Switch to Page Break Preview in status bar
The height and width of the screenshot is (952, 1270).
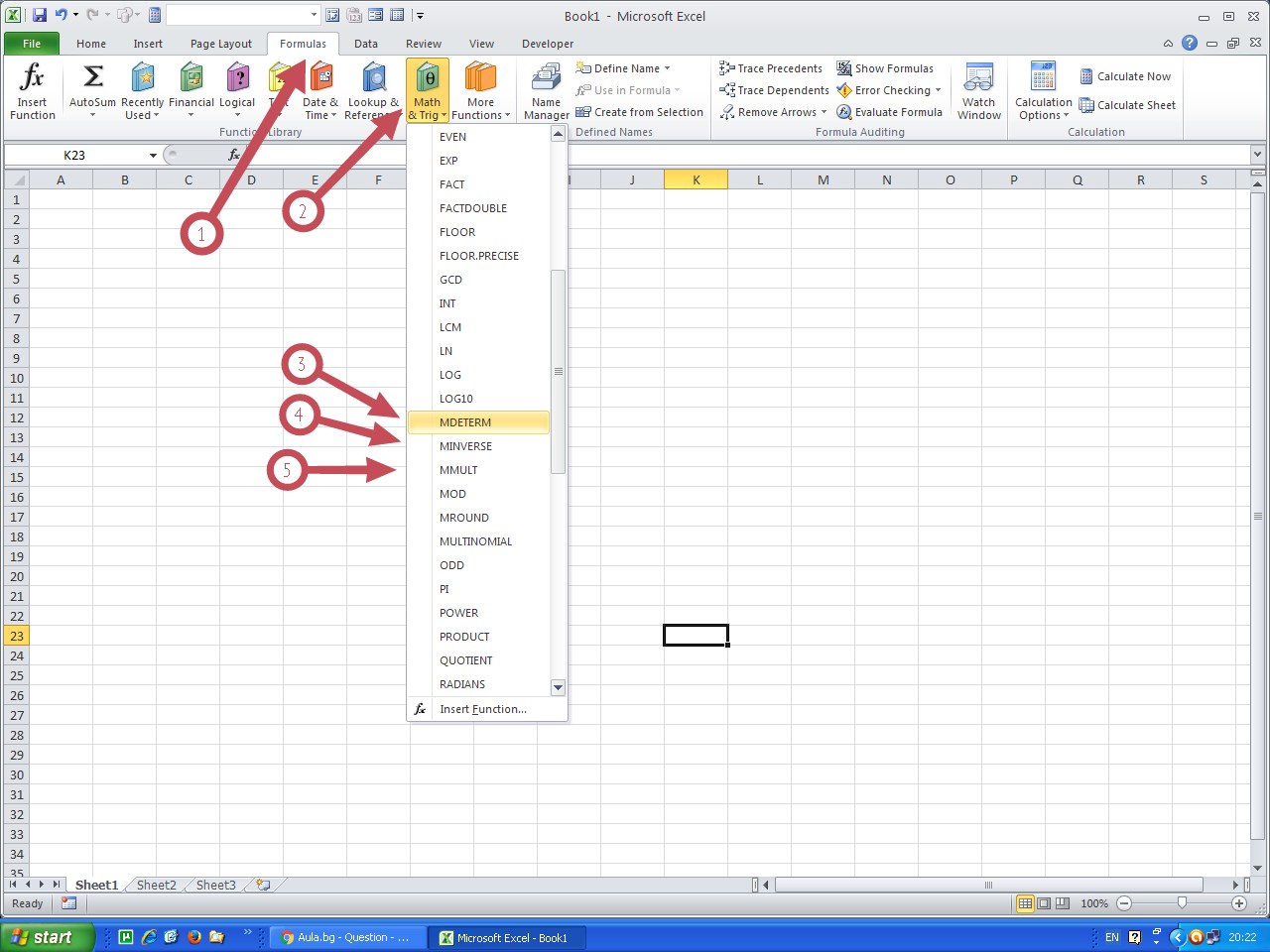tap(1063, 903)
